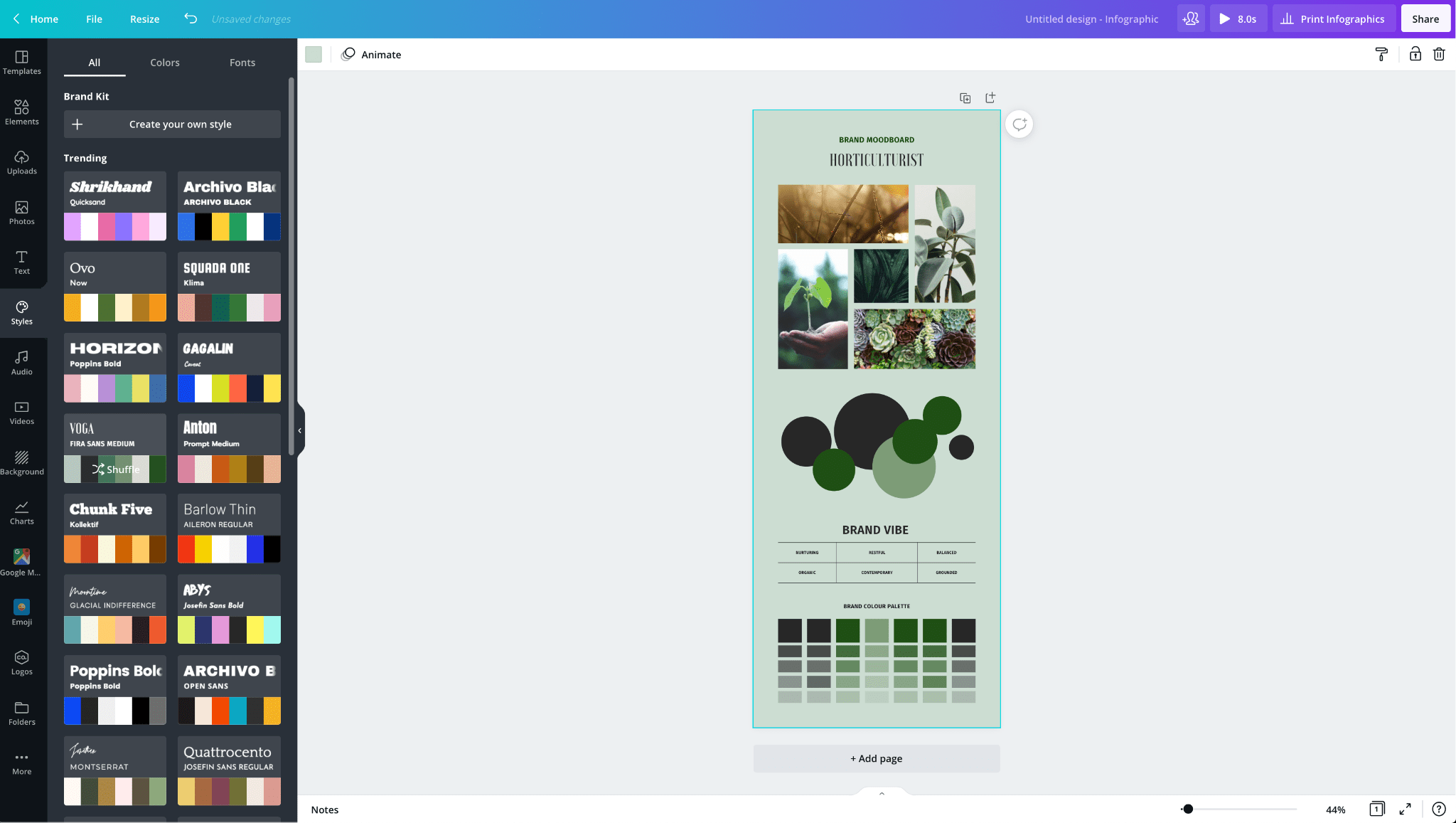Click the undo arrow icon
Screen dimensions: 1456x823
(191, 18)
